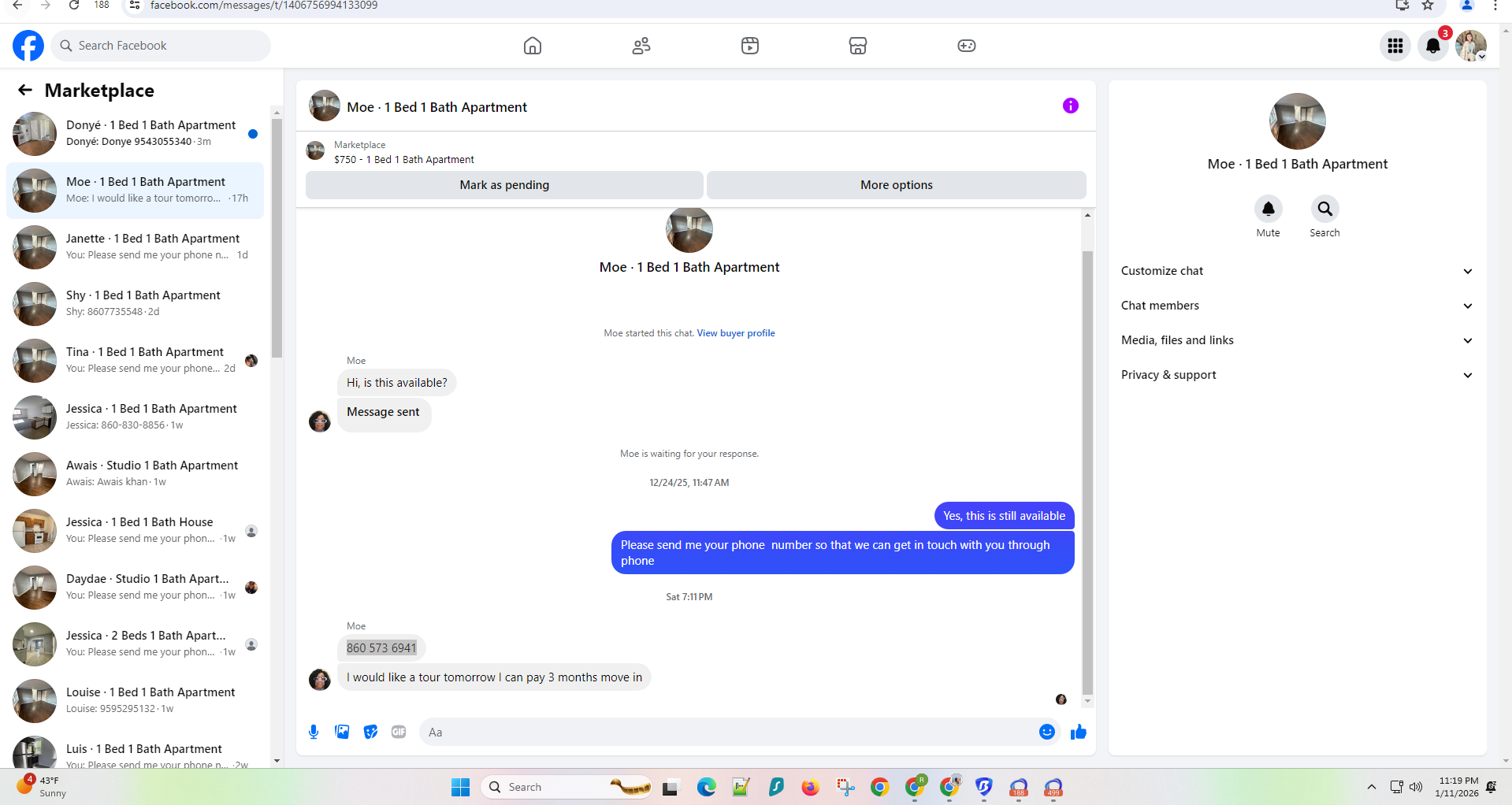Open the emoji picker smiley icon
Viewport: 1512px width, 805px height.
1046,732
